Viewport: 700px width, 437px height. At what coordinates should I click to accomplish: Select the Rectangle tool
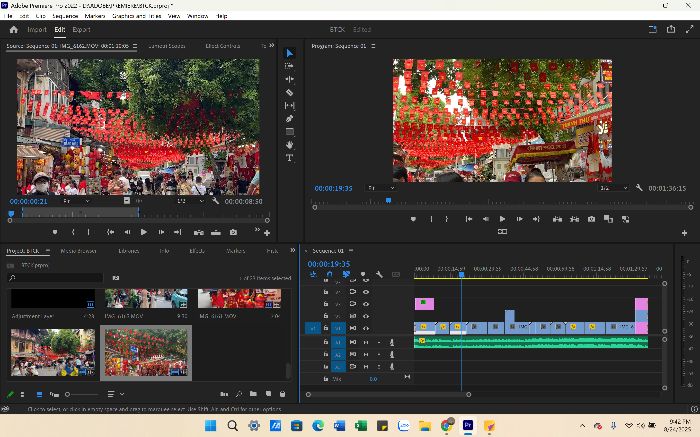(289, 132)
